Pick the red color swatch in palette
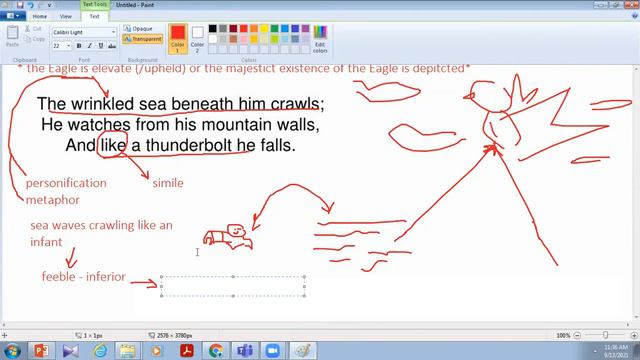640x360 pixels. [244, 29]
